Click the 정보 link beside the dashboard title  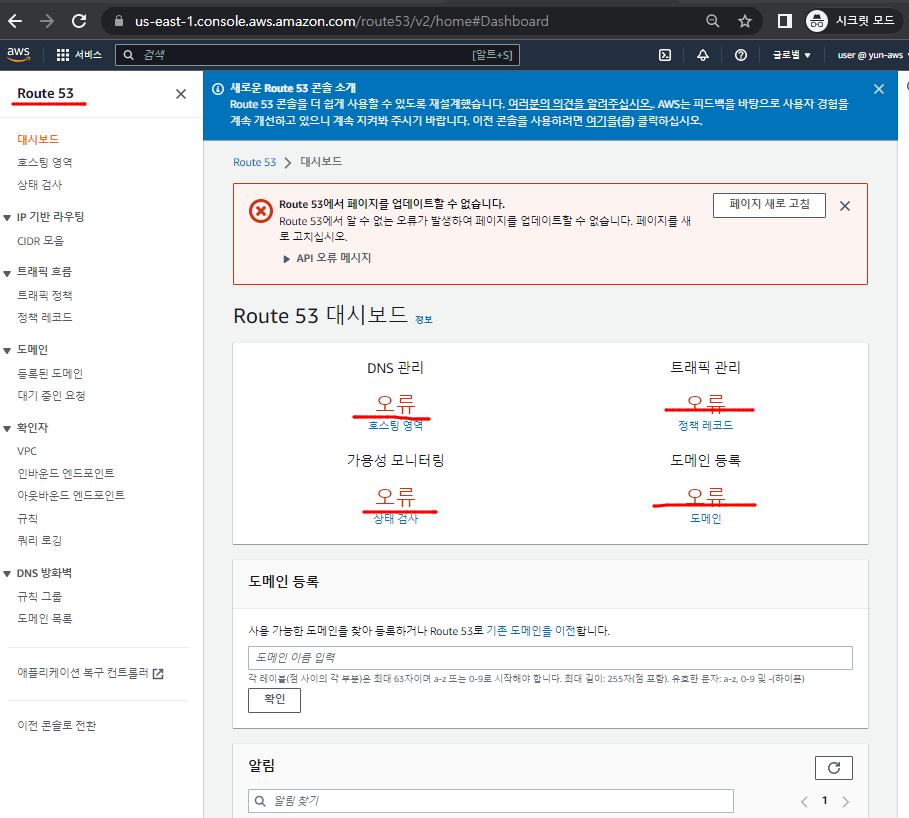(424, 319)
